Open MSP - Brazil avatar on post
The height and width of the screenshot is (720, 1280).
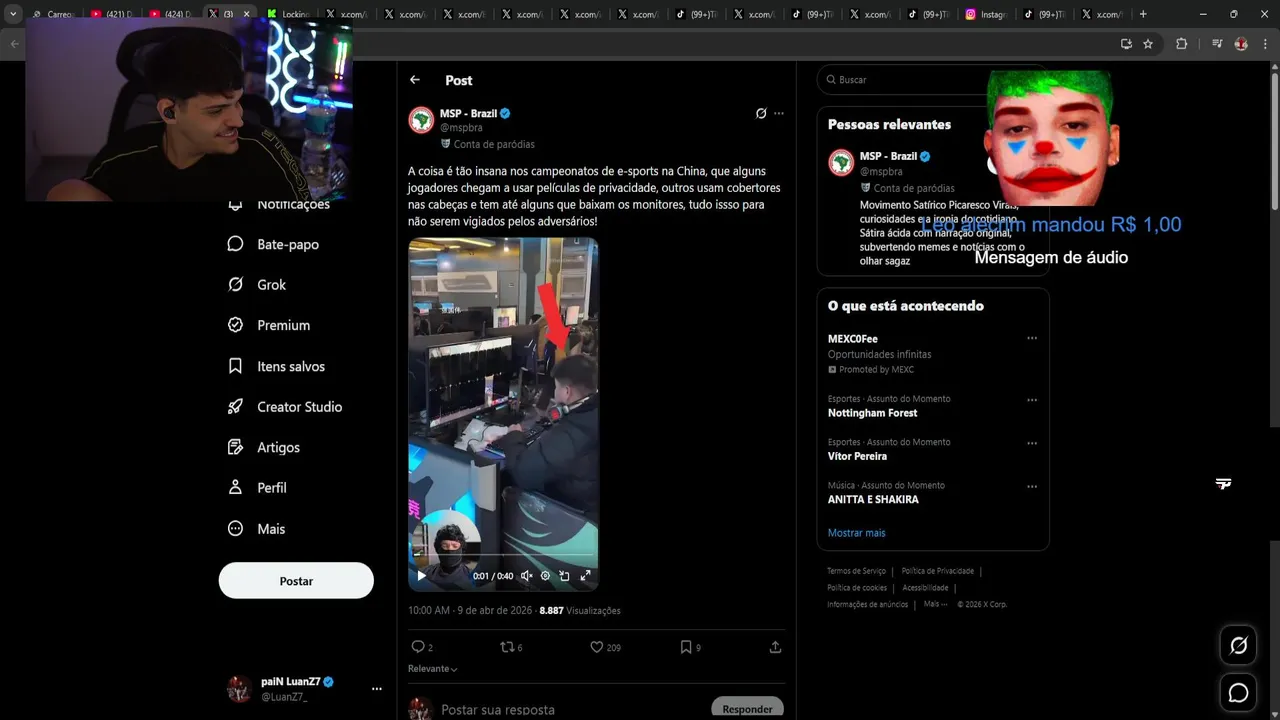coord(421,120)
